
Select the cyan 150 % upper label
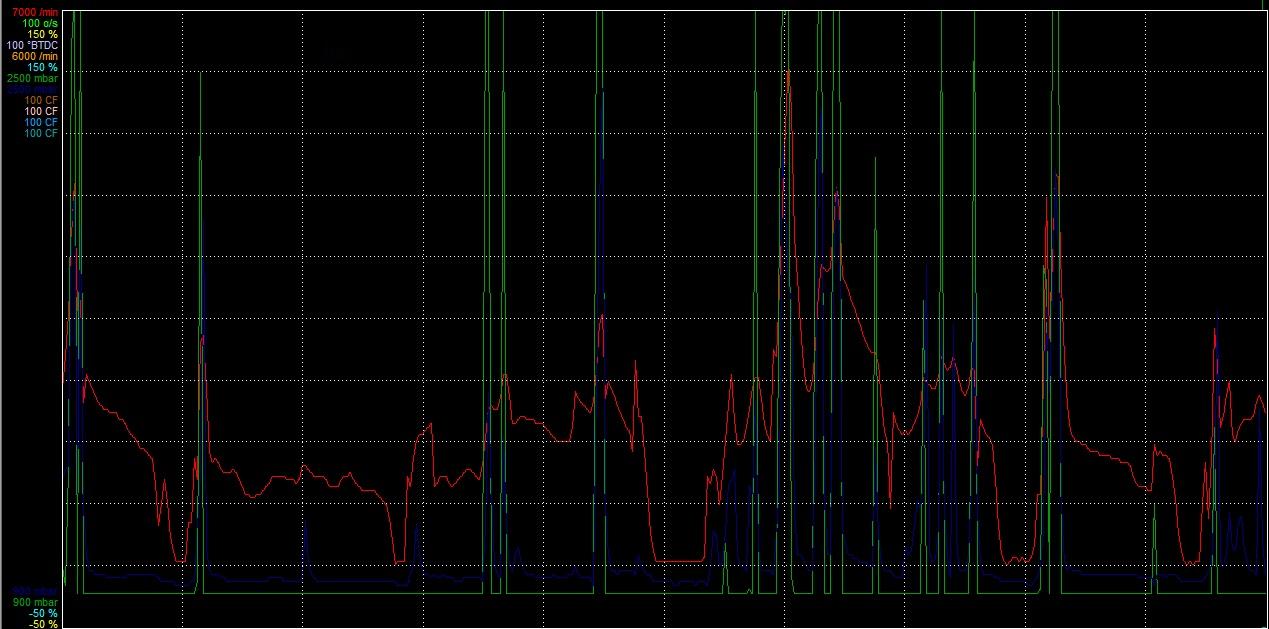tap(42, 67)
